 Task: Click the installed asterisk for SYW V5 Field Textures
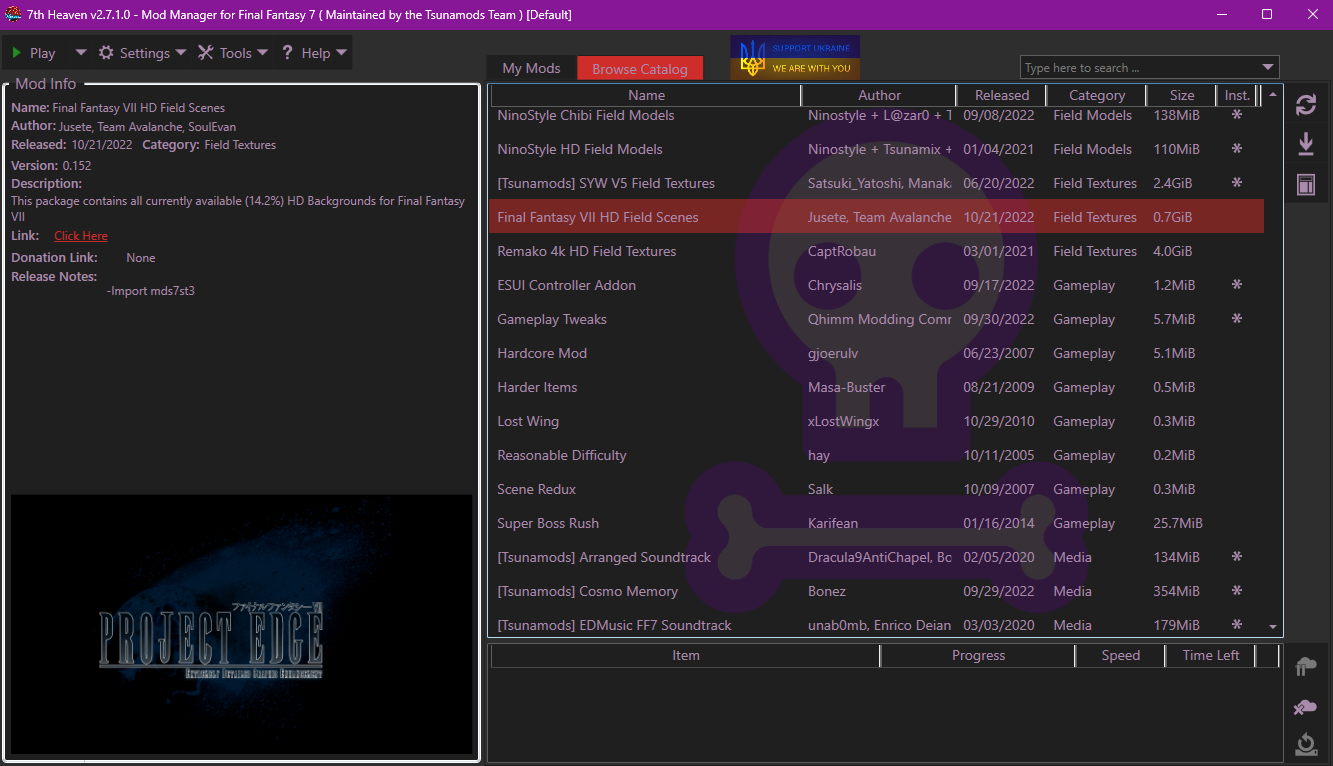(x=1237, y=183)
